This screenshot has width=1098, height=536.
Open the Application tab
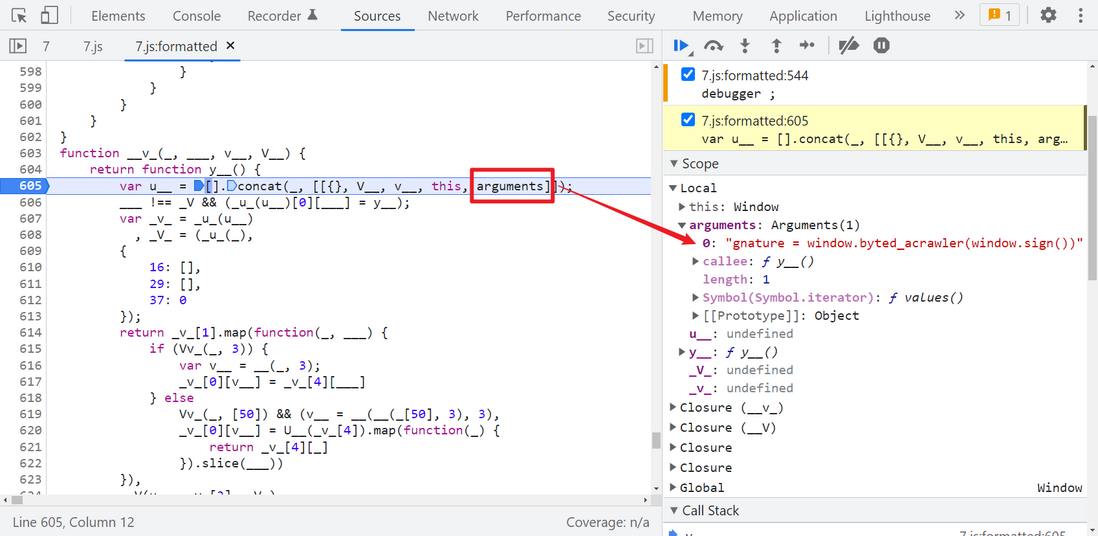[803, 15]
